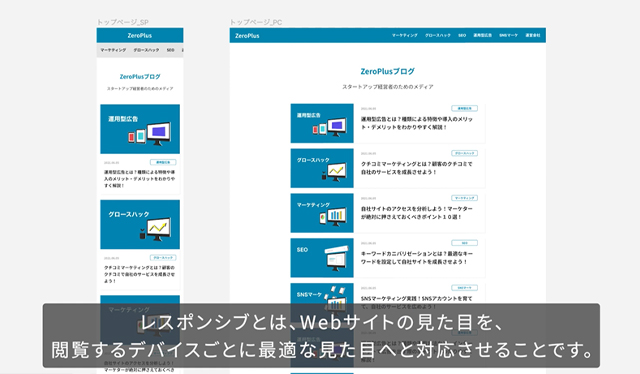Open PC article title 運用型広告とは？
This screenshot has width=640, height=374.
416,123
